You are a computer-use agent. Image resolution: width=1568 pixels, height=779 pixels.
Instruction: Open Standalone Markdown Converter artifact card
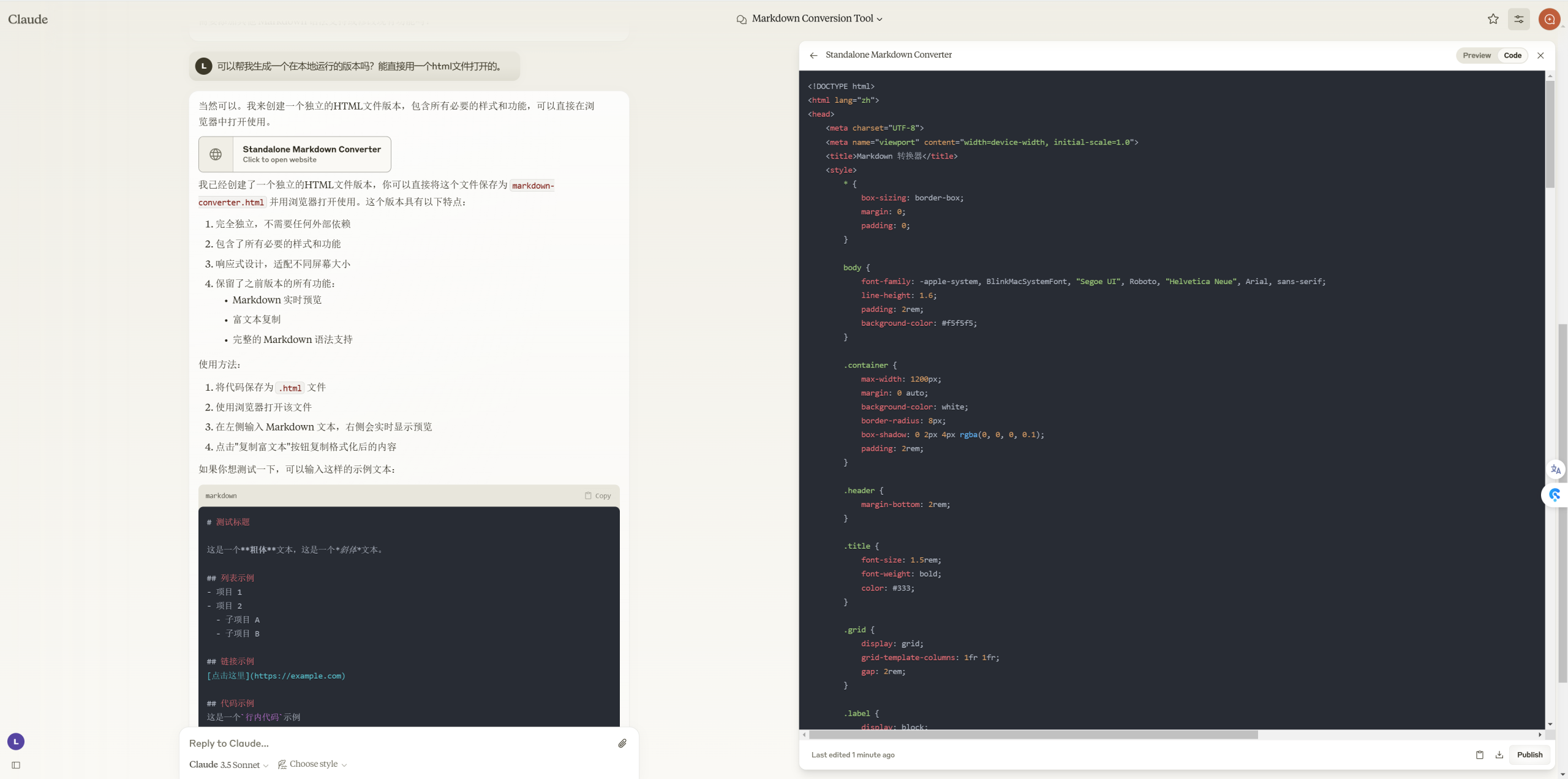295,154
